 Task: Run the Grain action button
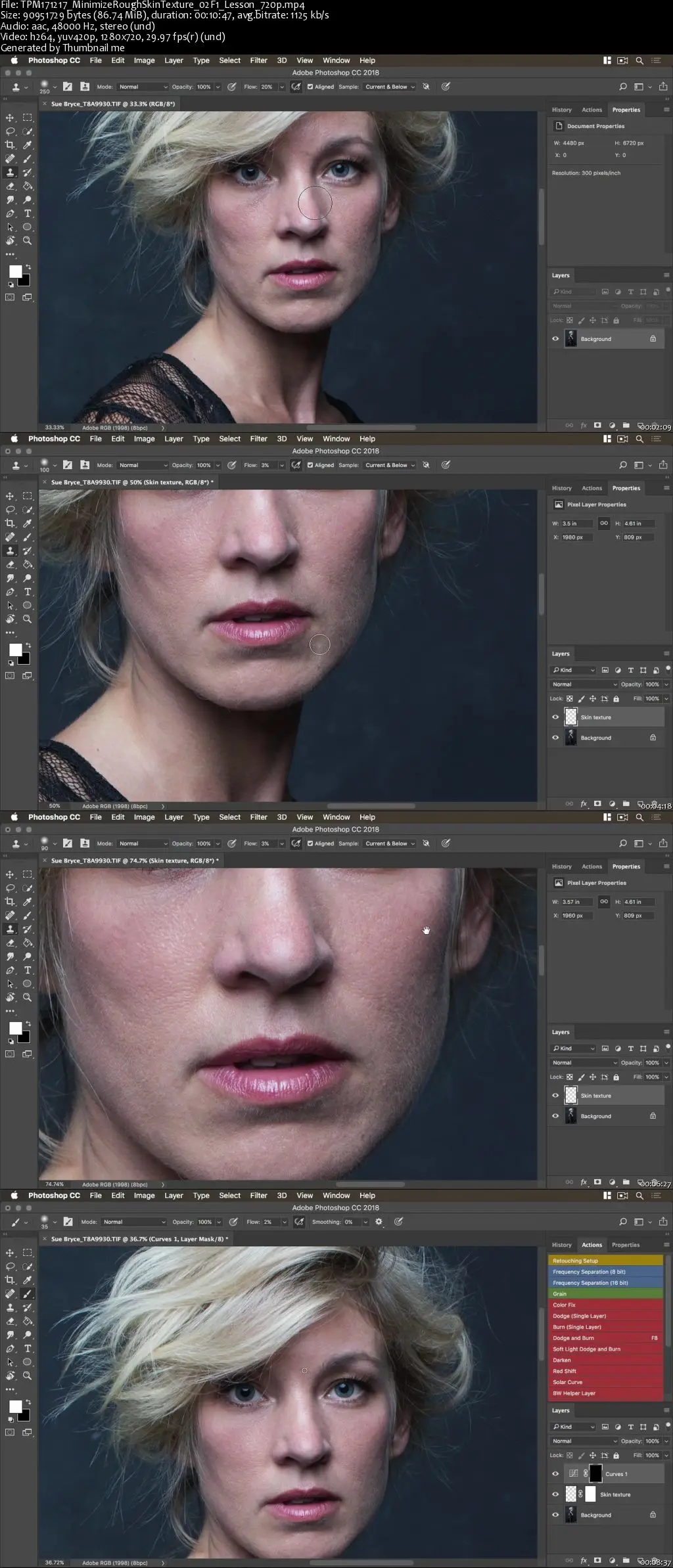pos(605,1293)
